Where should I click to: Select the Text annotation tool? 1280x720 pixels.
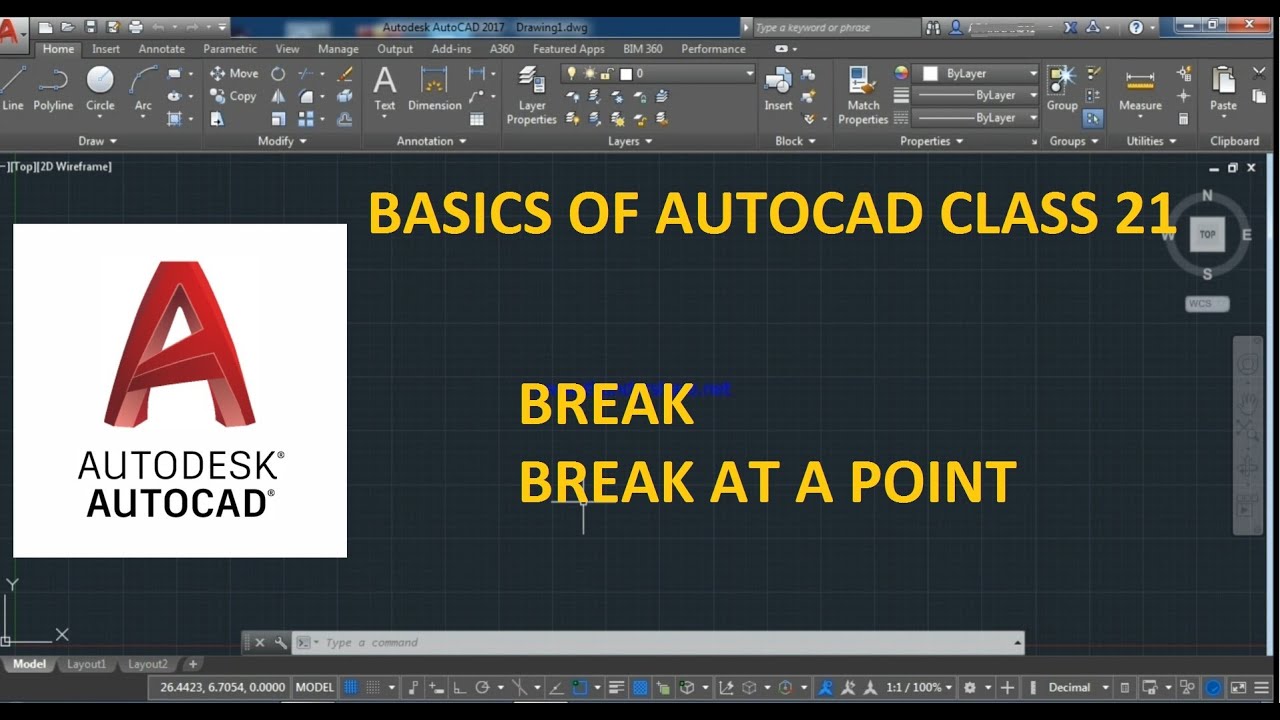pos(385,88)
